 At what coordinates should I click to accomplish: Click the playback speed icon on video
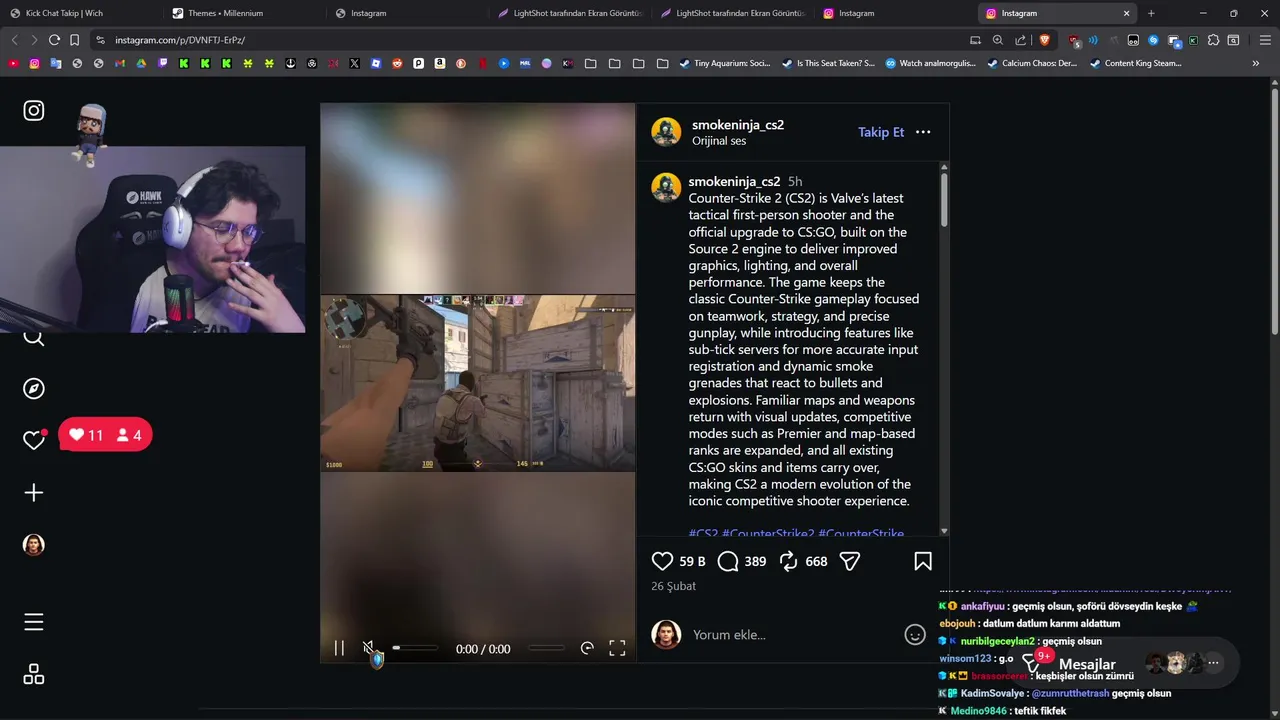click(587, 648)
